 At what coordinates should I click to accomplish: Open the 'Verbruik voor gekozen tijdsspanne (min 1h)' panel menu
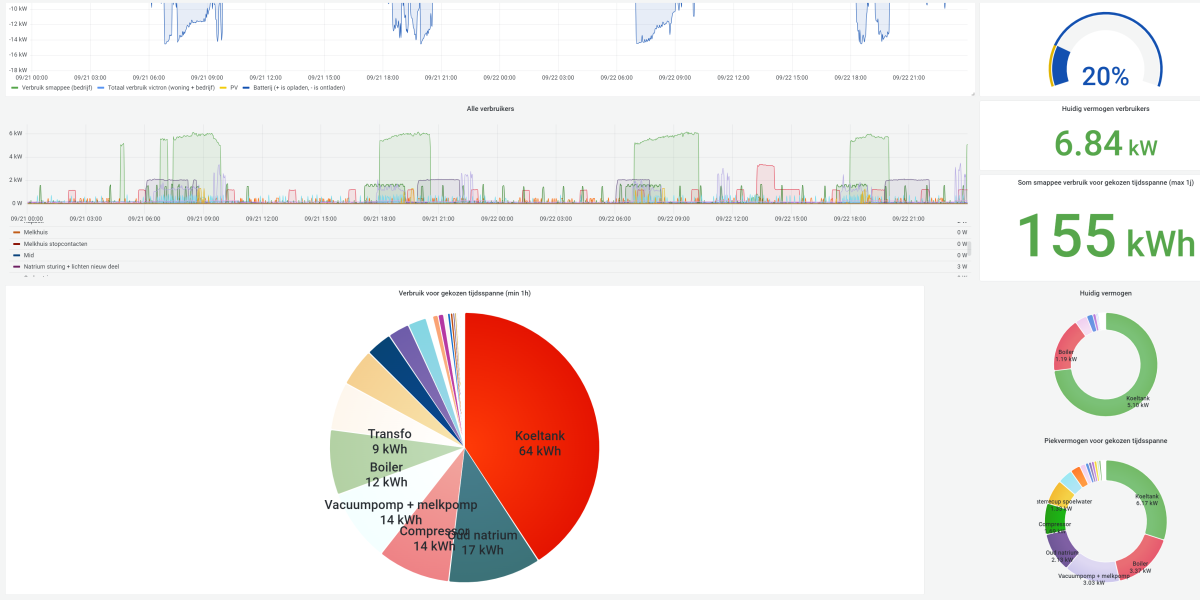pos(465,292)
